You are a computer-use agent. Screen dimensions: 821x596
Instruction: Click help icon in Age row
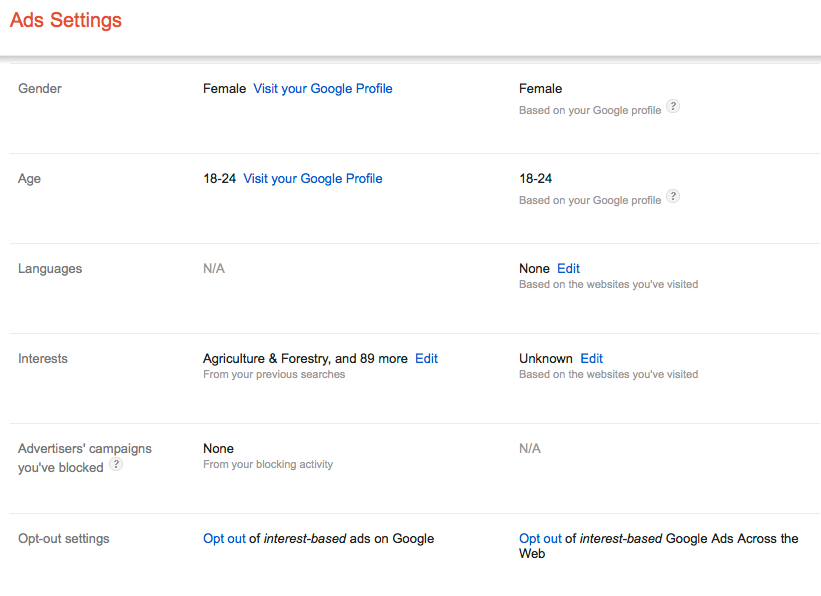tap(673, 197)
